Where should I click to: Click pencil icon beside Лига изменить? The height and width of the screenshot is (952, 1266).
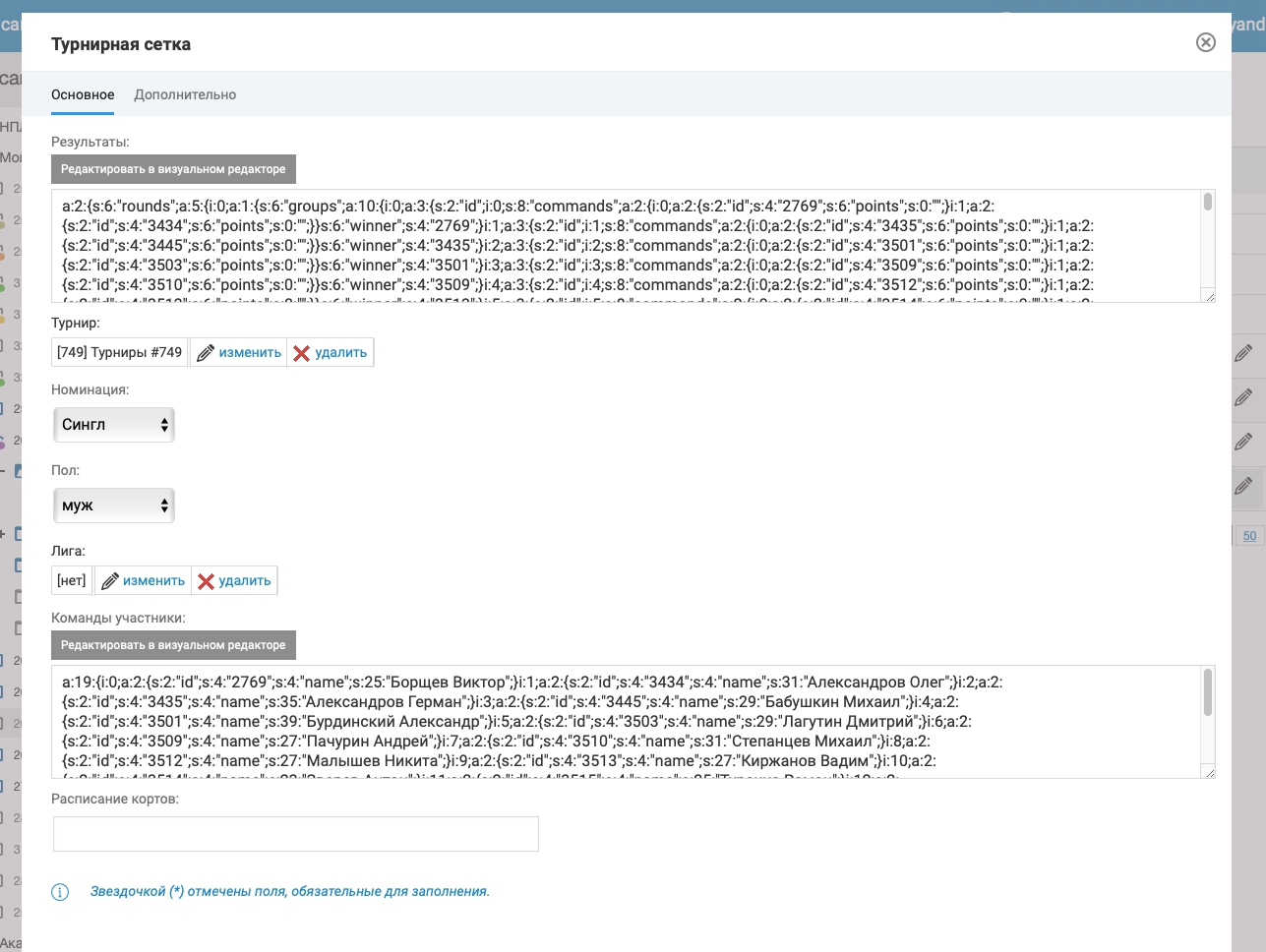pyautogui.click(x=110, y=581)
